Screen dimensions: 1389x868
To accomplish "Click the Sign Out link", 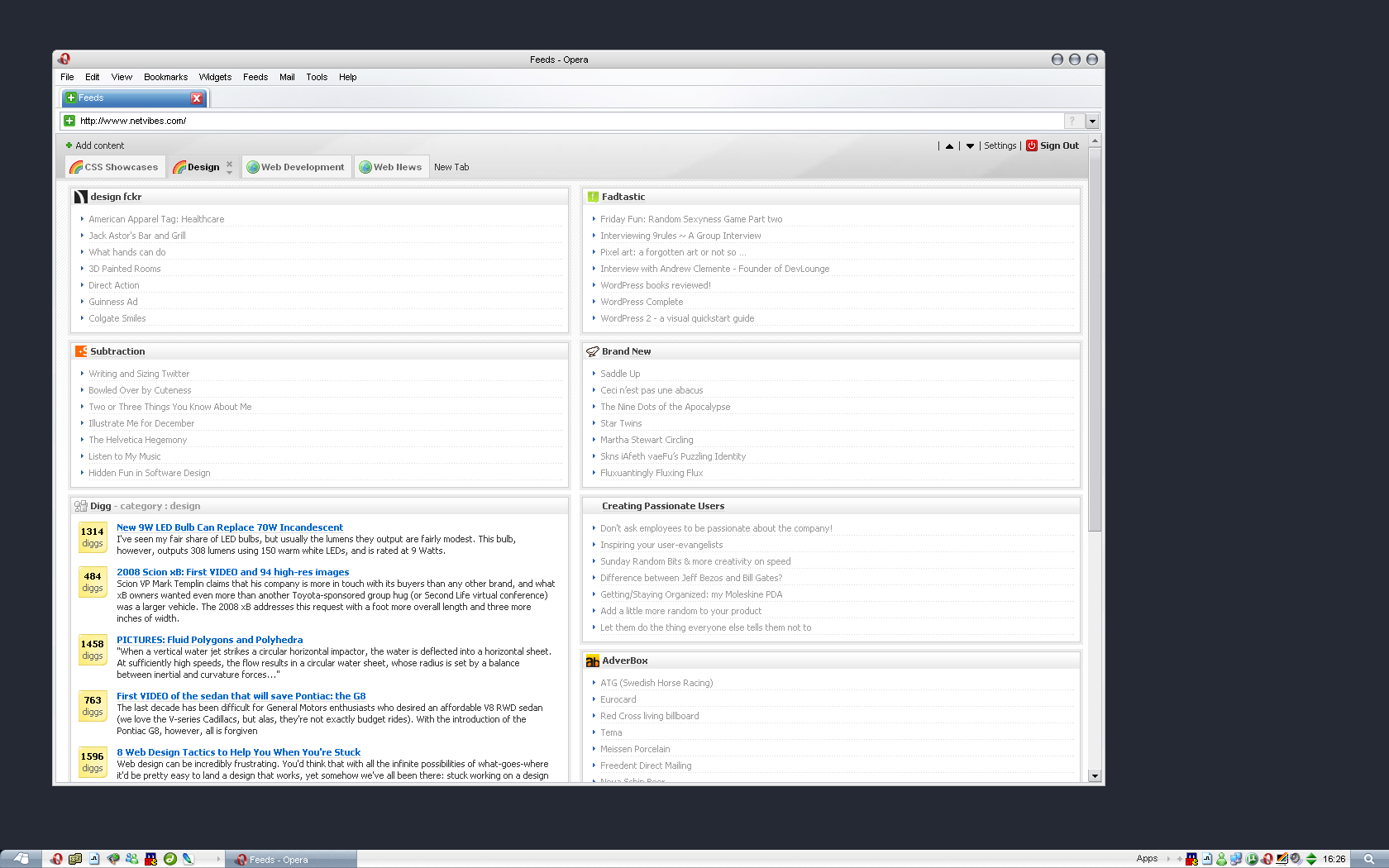I will [x=1059, y=145].
